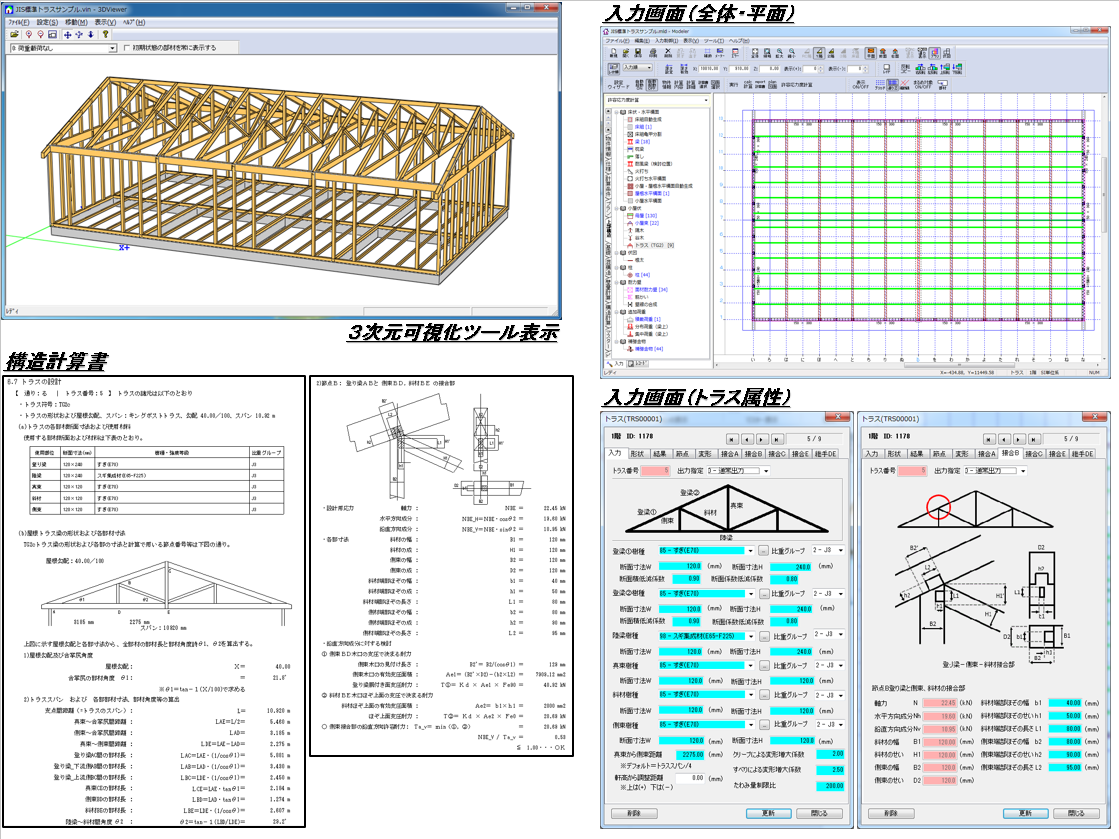
Task: Toggle the グリッド grid display button
Action: click(x=880, y=85)
